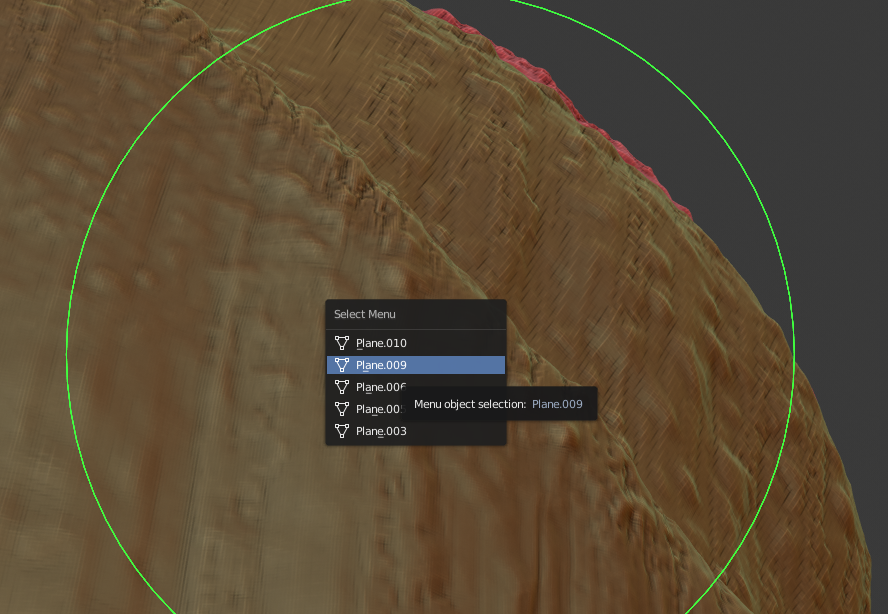The width and height of the screenshot is (888, 614).
Task: Pick Plane.006 from the Select Menu
Action: [x=416, y=387]
